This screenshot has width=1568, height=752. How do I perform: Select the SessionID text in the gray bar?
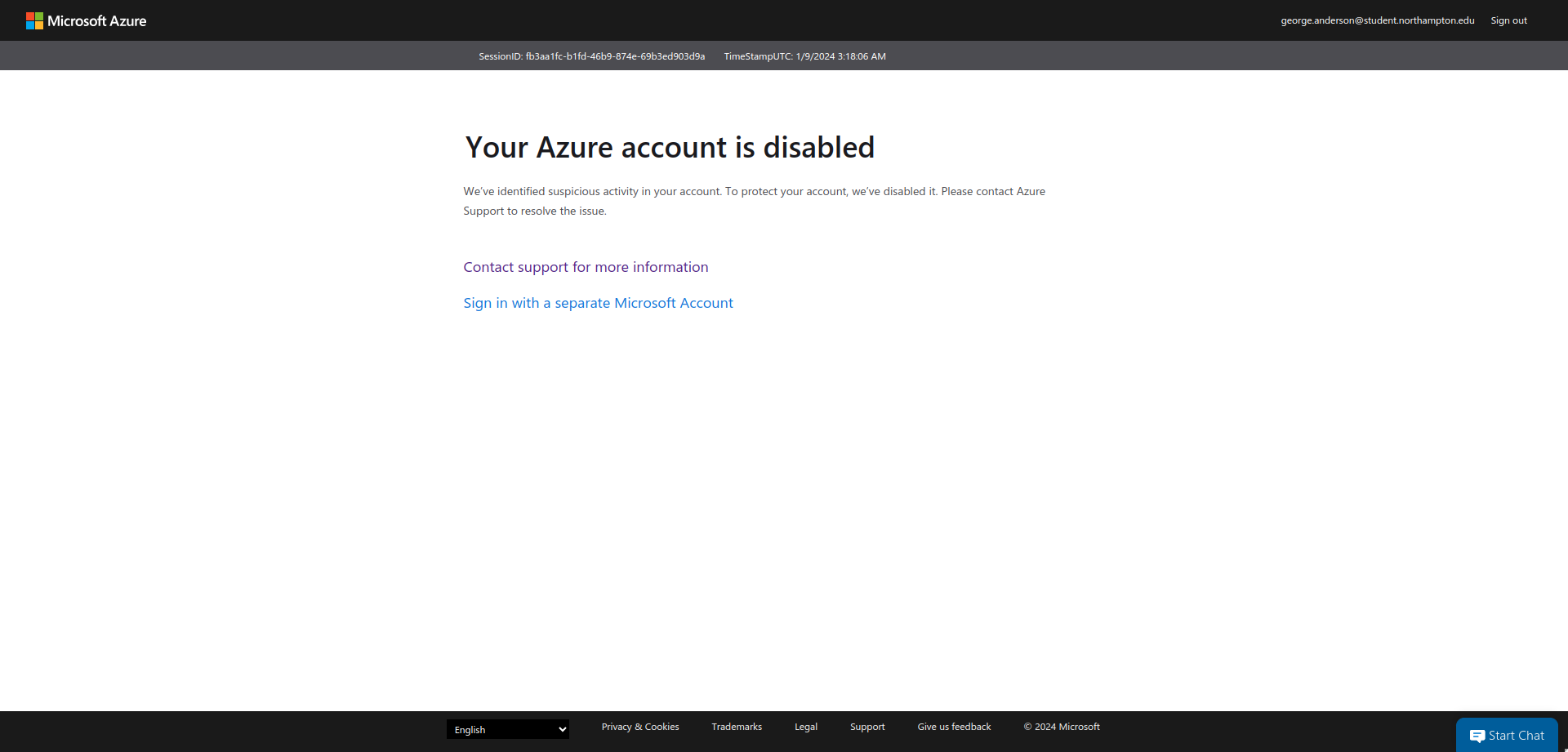(591, 56)
